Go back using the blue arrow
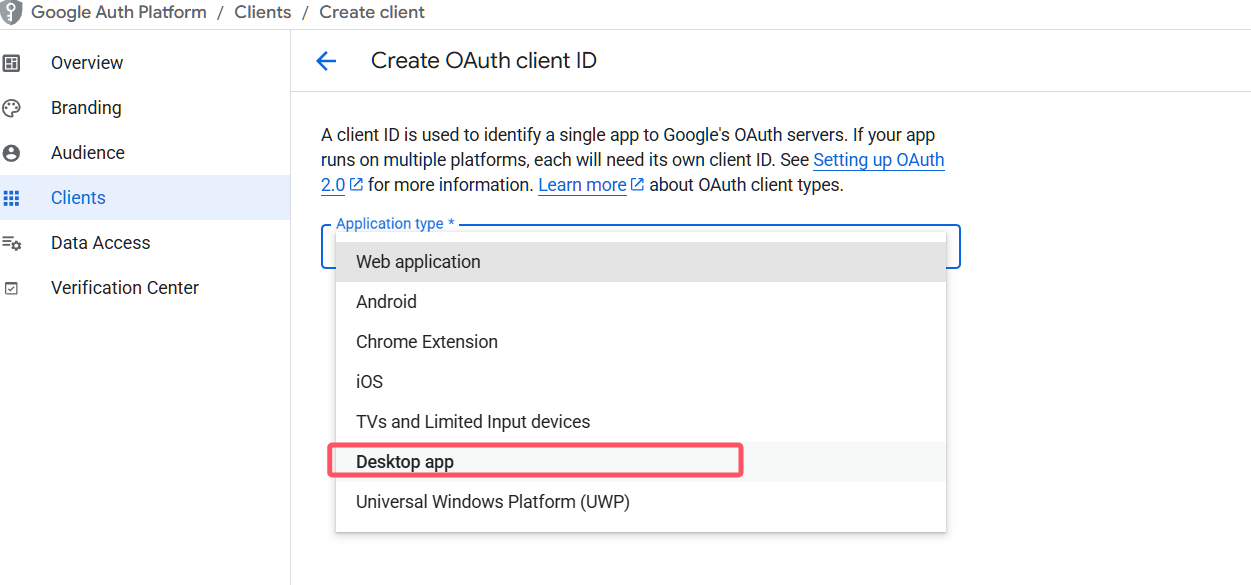This screenshot has width=1251, height=585. (x=326, y=61)
